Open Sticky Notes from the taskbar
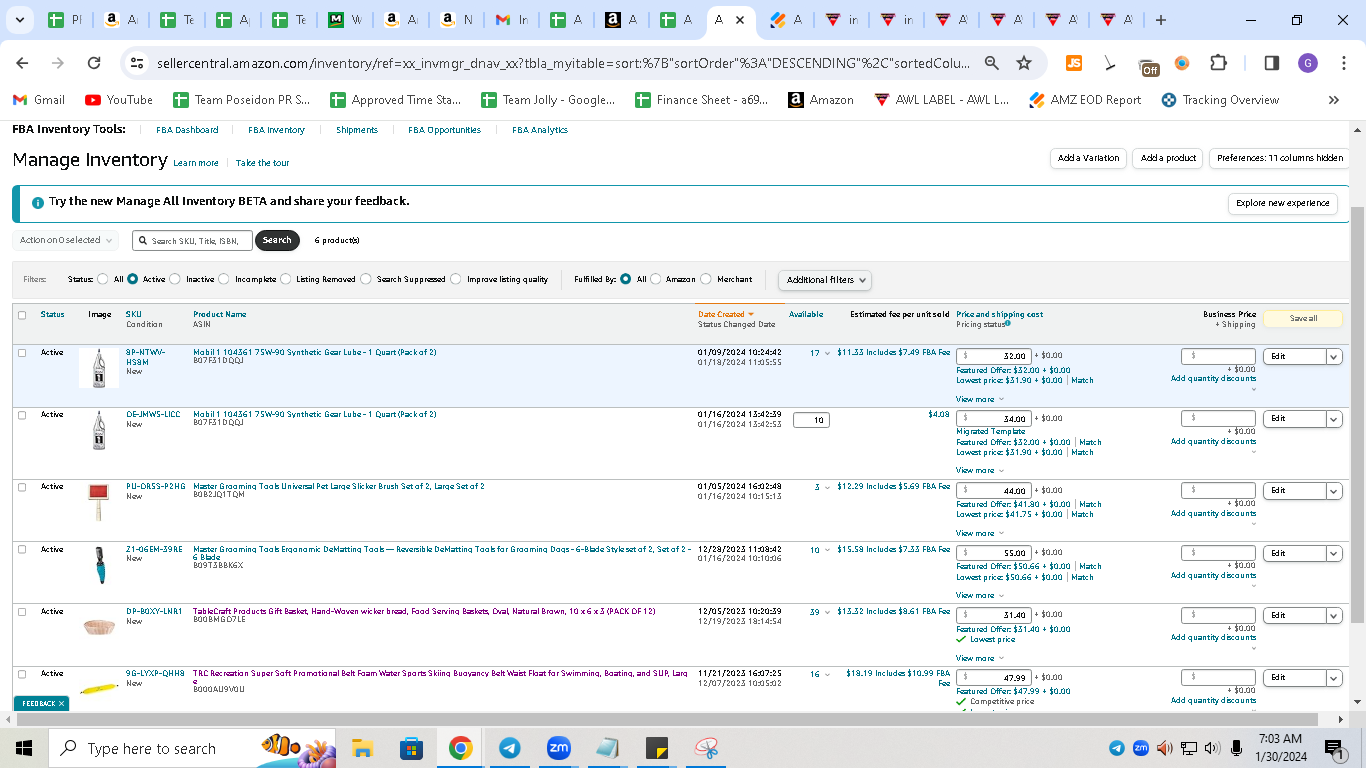Image resolution: width=1366 pixels, height=768 pixels. coord(656,748)
